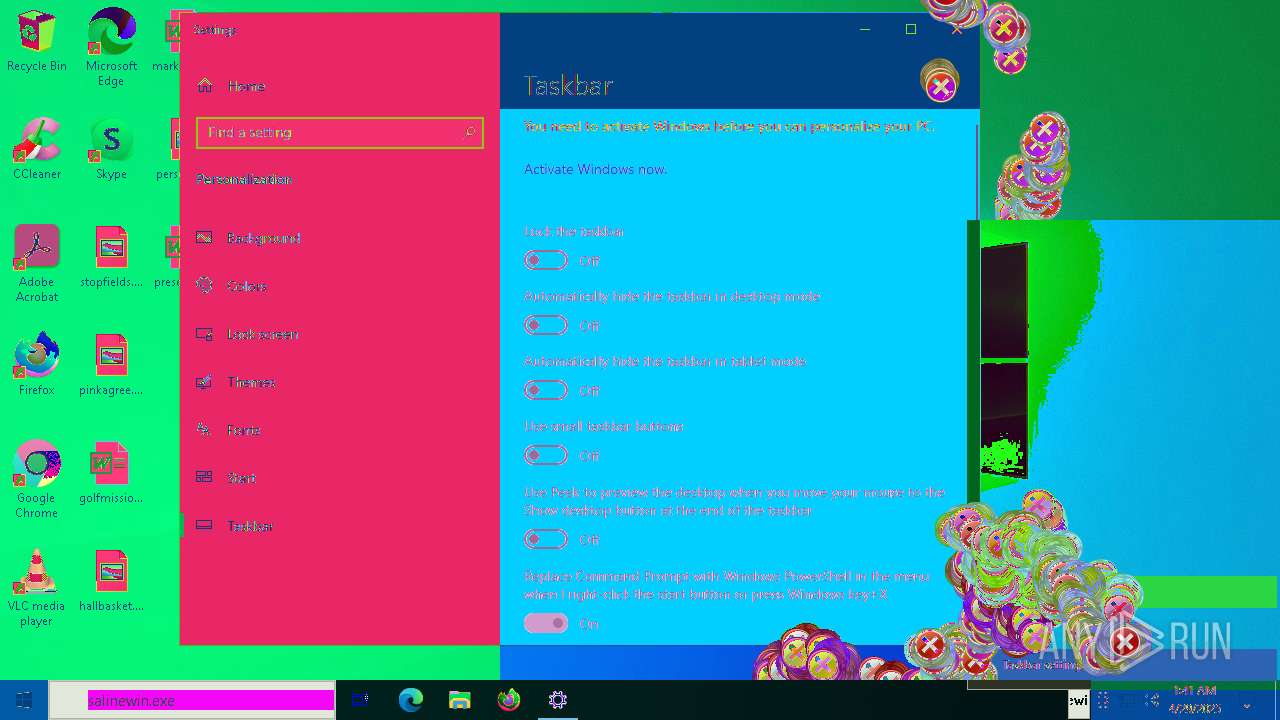1280x720 pixels.
Task: Toggle Use Peek to preview desktop
Action: coord(546,539)
